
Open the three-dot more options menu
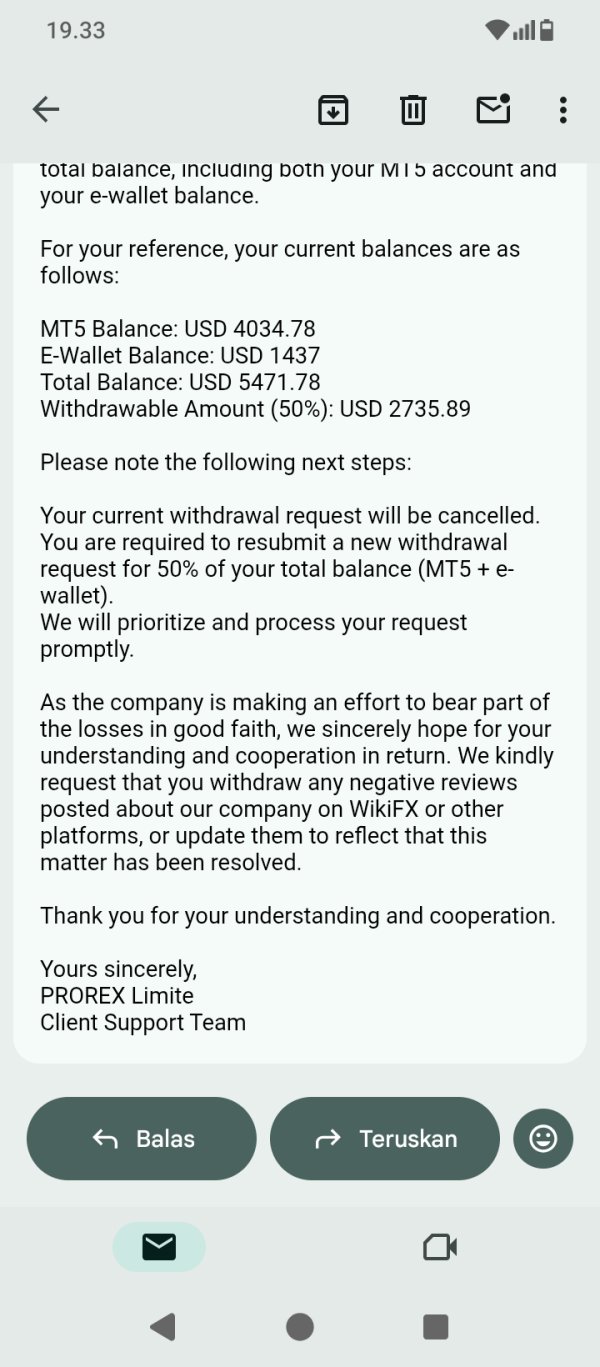coord(563,109)
